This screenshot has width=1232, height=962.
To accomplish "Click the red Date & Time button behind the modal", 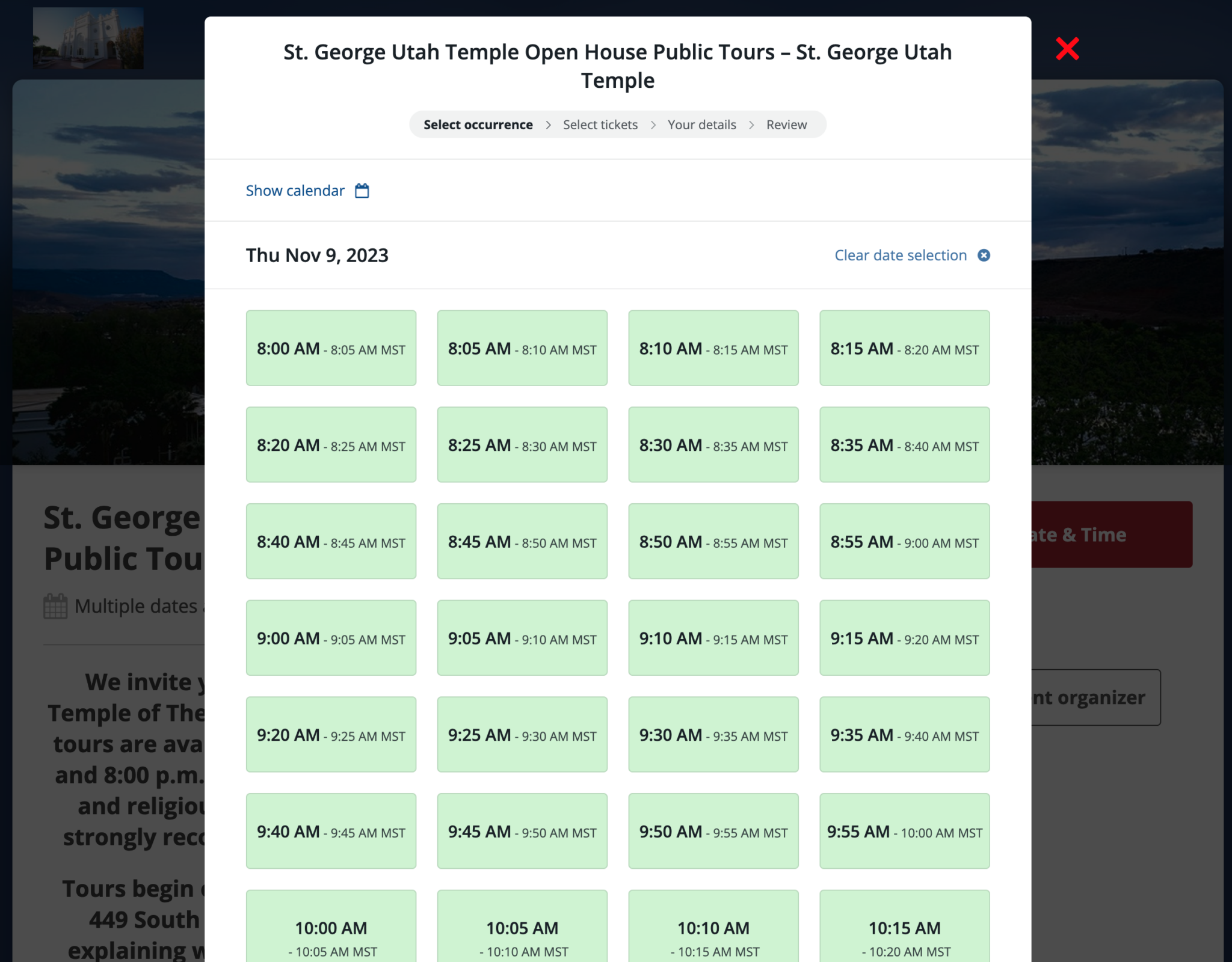I will point(1112,535).
